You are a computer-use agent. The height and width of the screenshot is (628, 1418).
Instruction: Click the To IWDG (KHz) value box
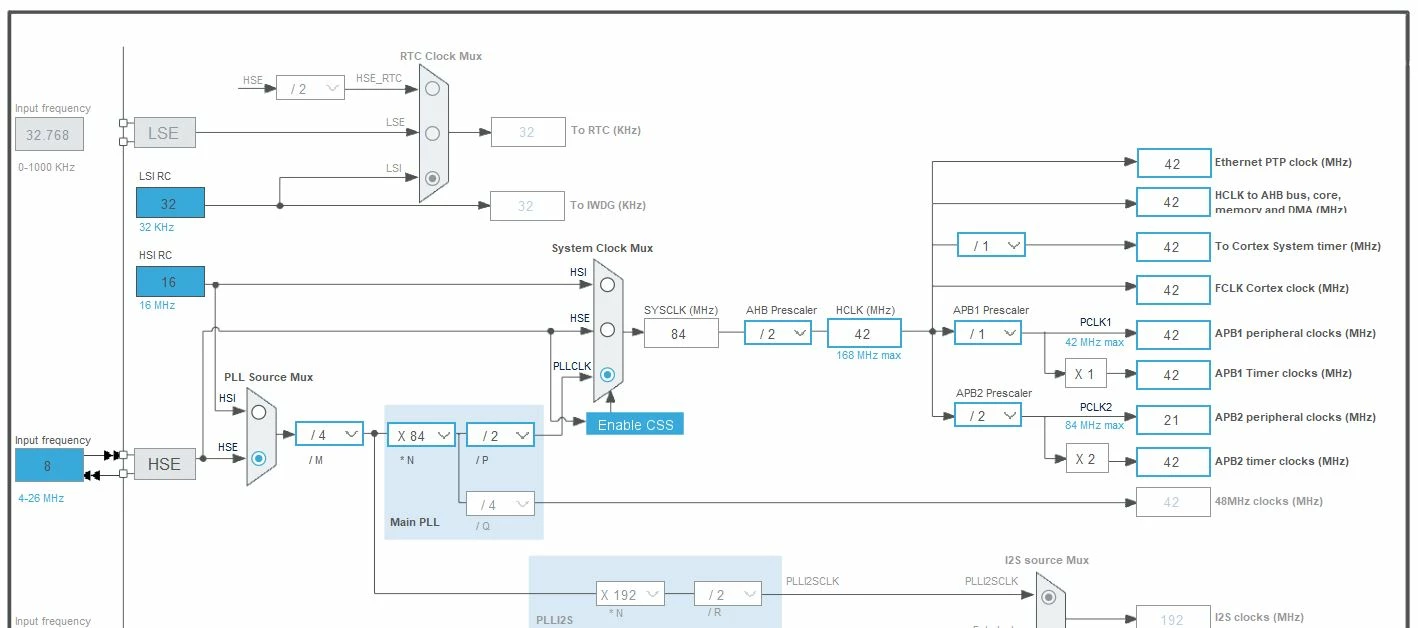tap(527, 206)
